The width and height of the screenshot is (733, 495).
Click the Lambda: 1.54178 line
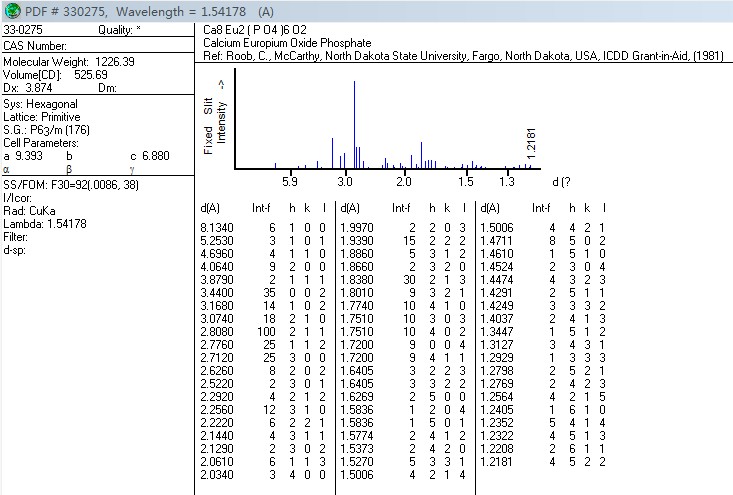pos(45,224)
